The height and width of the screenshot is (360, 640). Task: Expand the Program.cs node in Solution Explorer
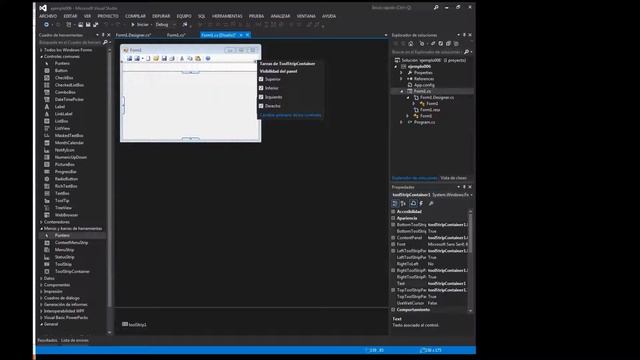pyautogui.click(x=402, y=122)
